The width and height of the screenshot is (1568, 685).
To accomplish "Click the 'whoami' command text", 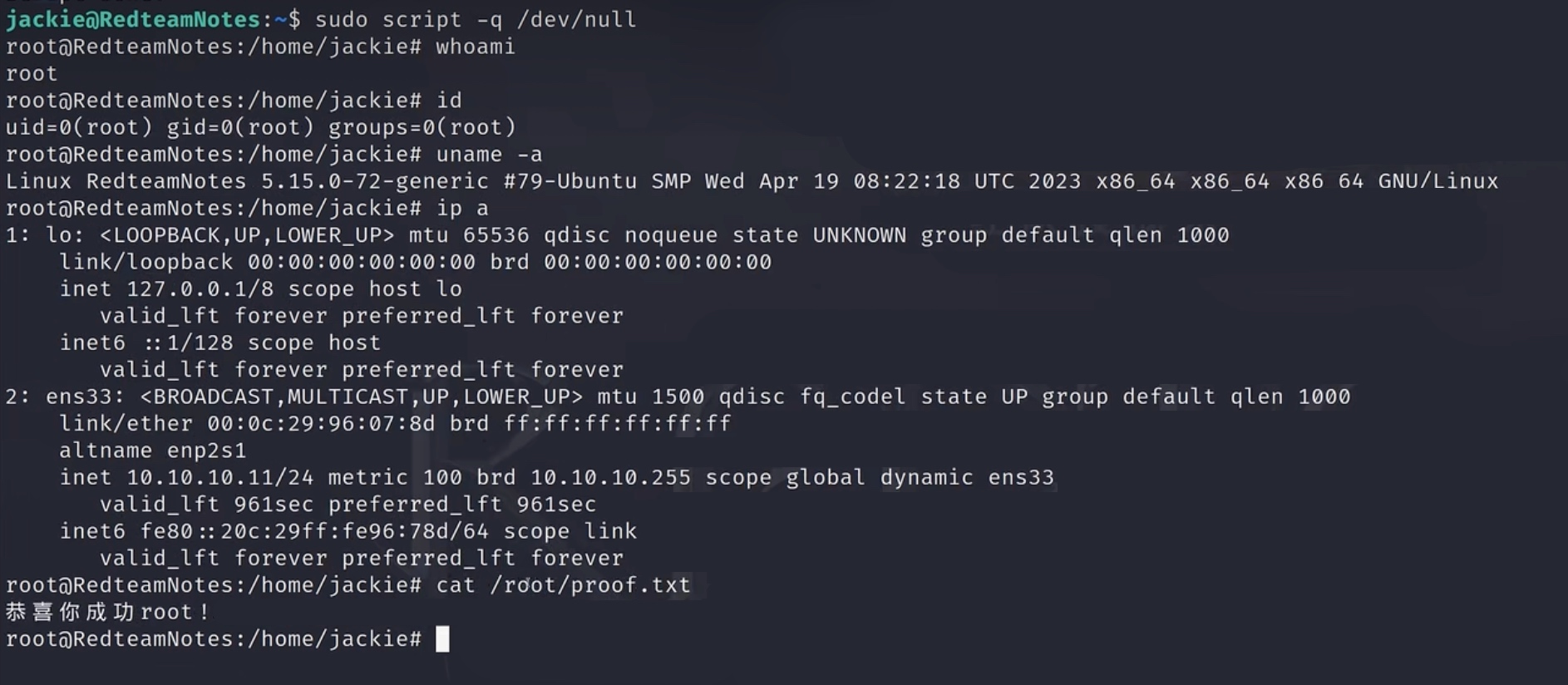I will [476, 47].
